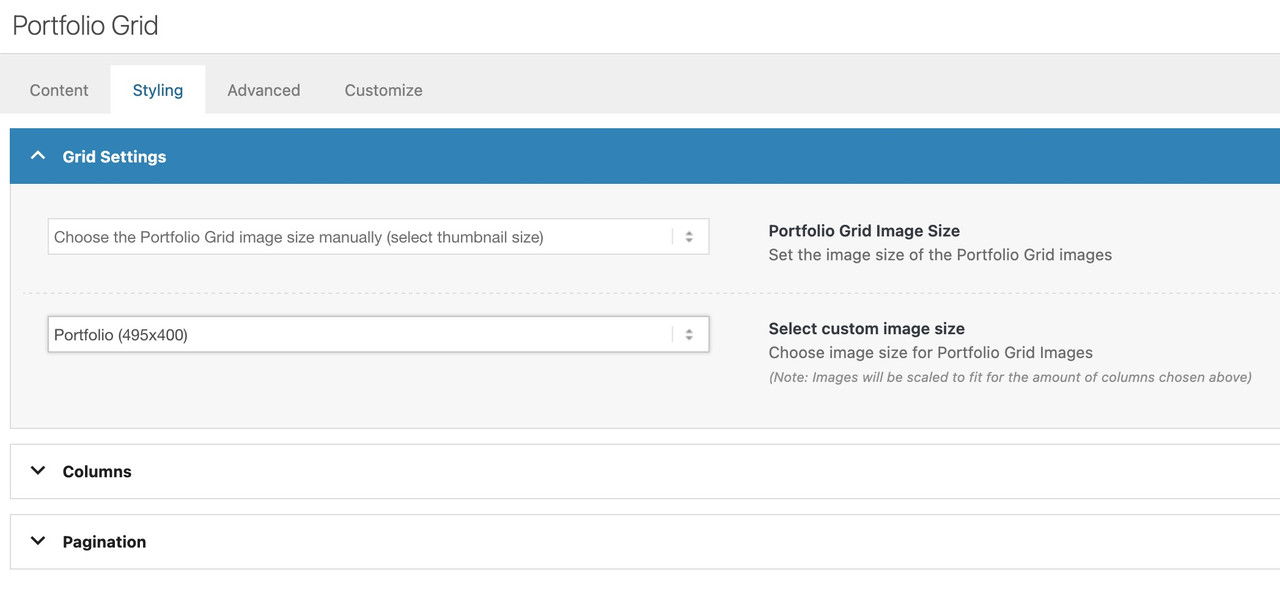Open the Content tab
This screenshot has height=589, width=1280.
click(59, 90)
